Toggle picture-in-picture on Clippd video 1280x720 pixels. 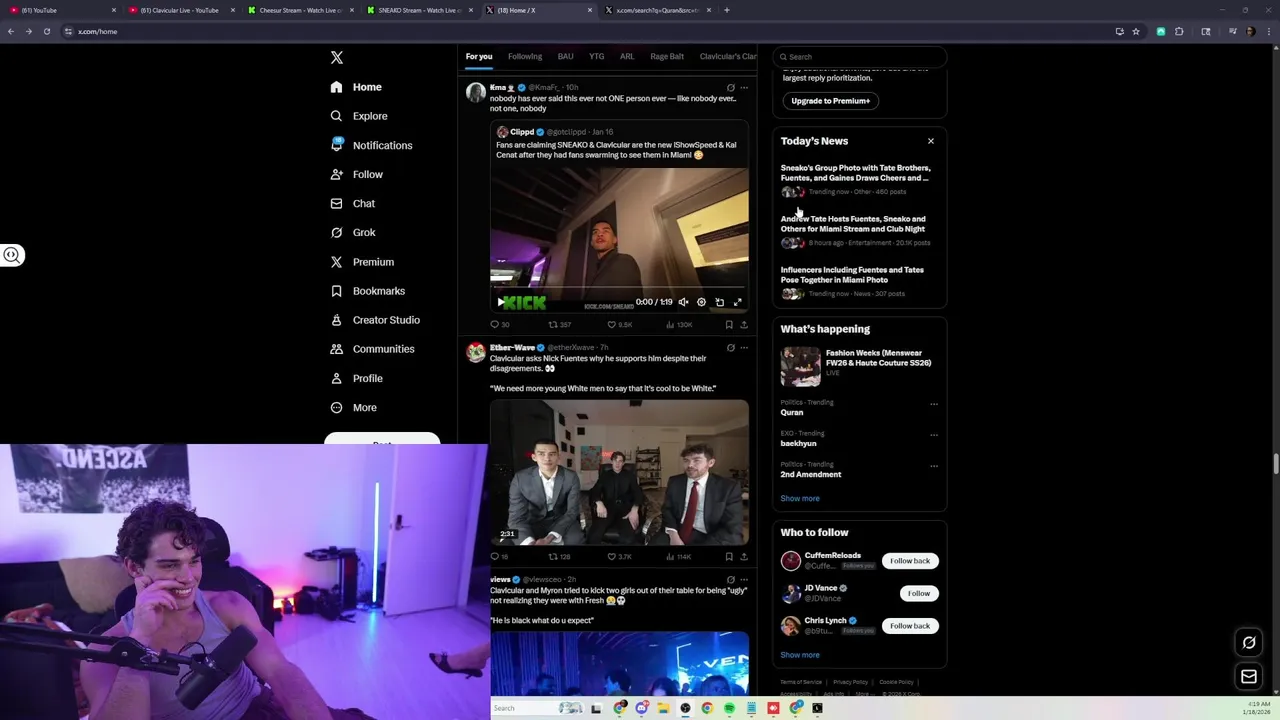(x=719, y=302)
